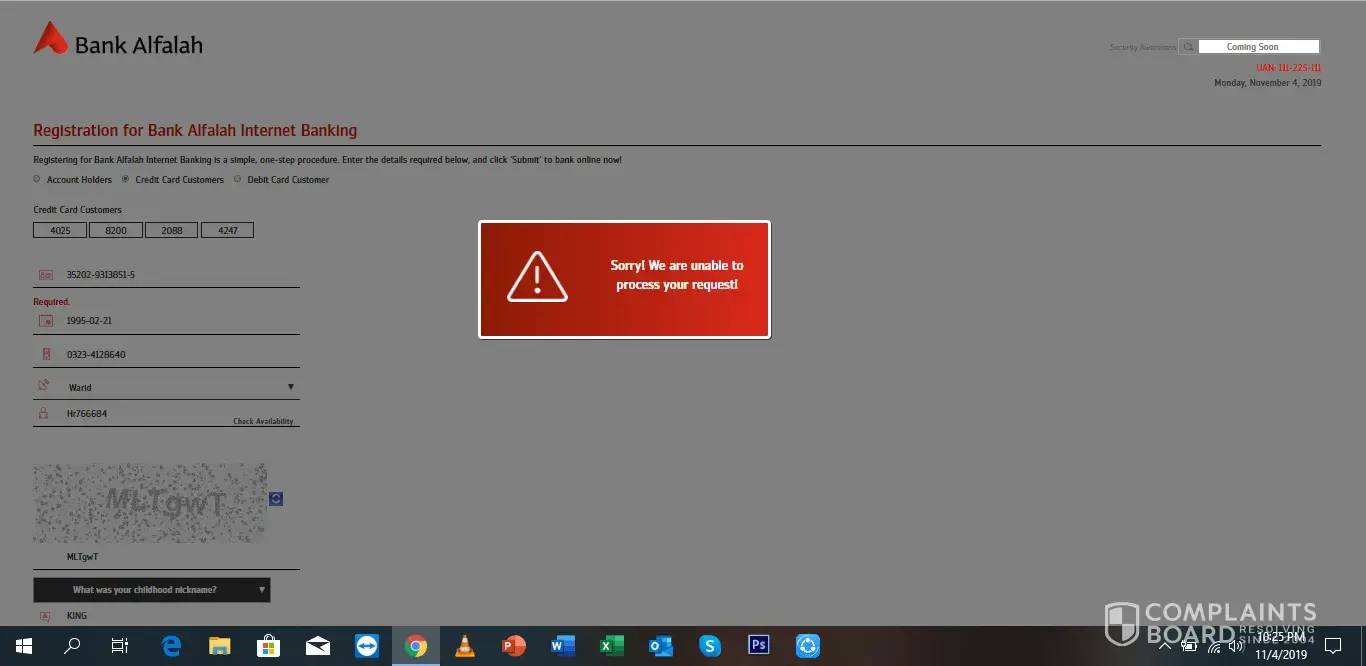Viewport: 1366px width, 666px height.
Task: Show hidden system tray icons
Action: (1164, 646)
